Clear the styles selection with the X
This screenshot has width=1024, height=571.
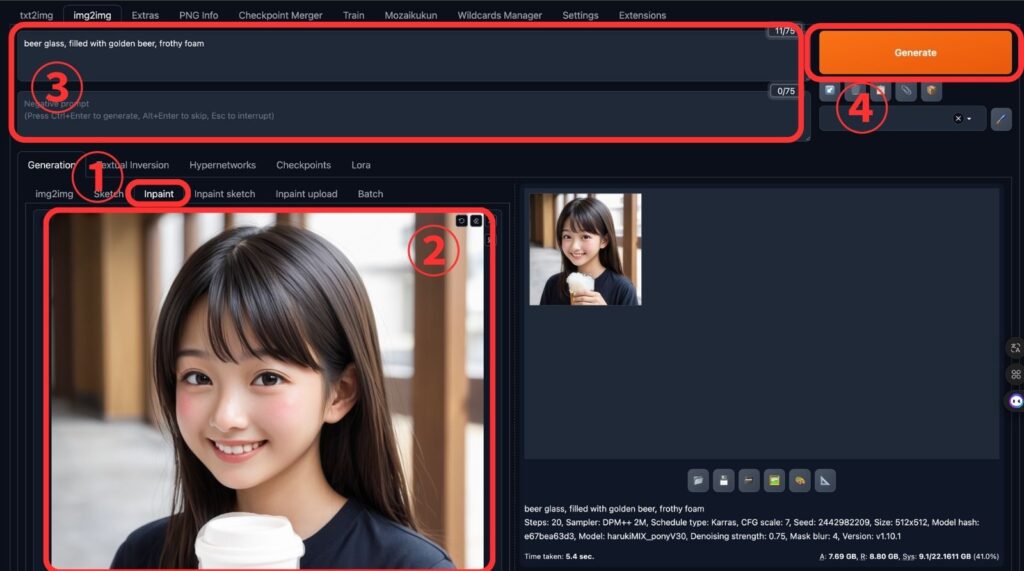point(957,119)
